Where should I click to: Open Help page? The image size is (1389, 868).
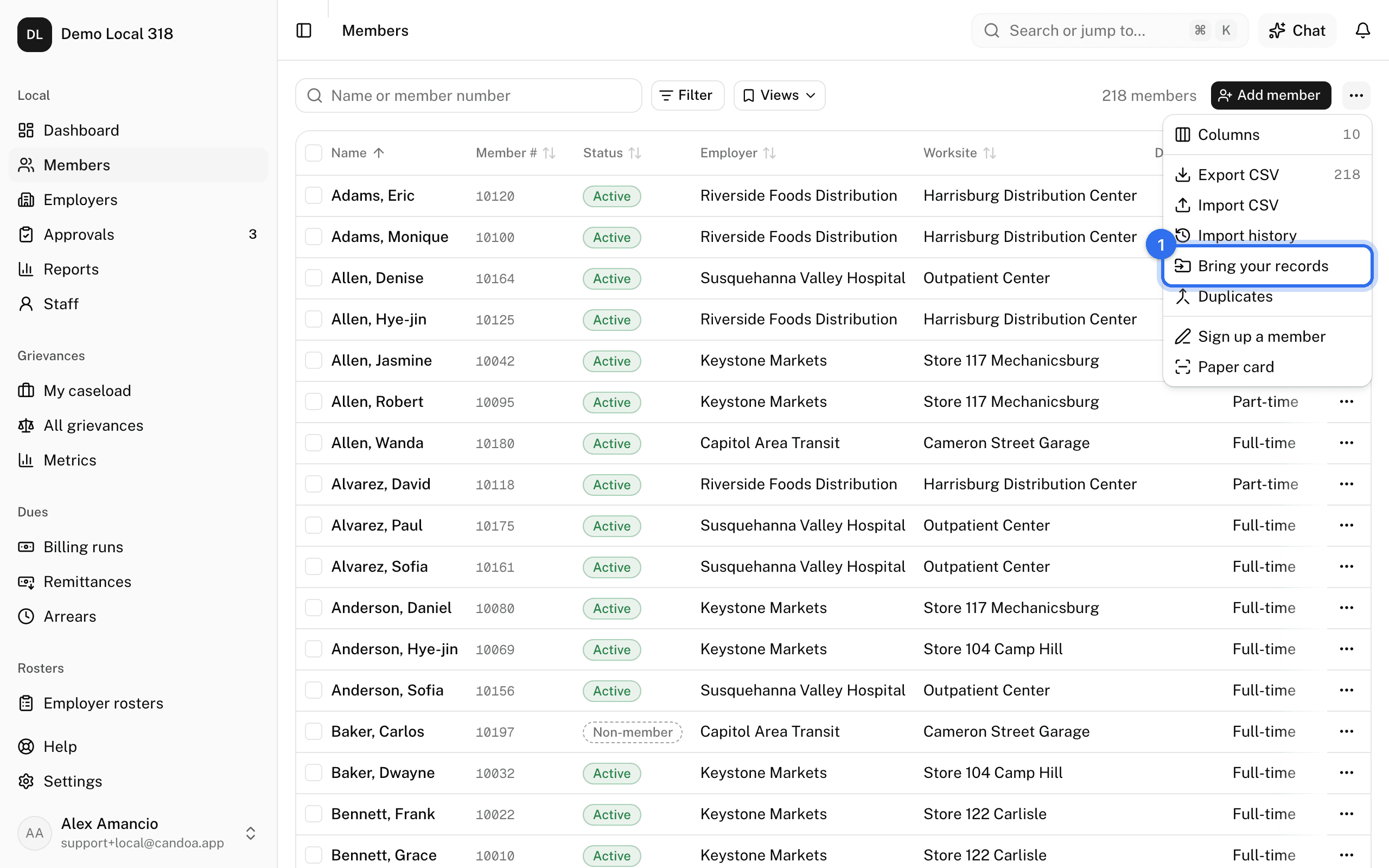138,746
